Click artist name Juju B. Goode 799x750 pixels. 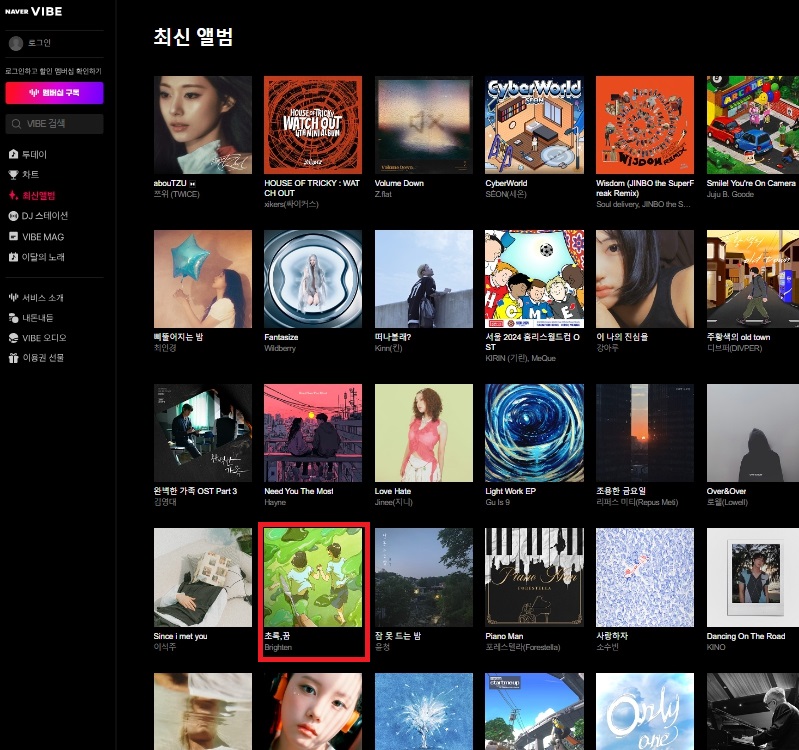pyautogui.click(x=730, y=194)
